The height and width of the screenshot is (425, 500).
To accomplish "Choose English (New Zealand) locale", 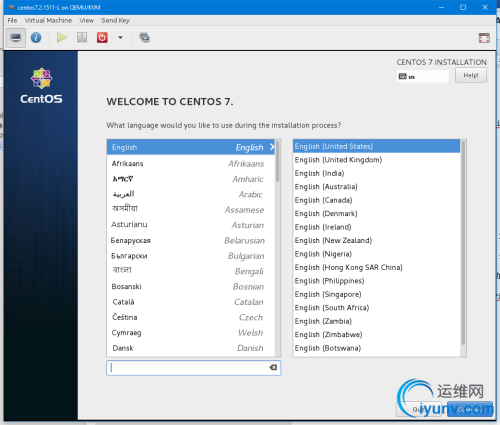I will pos(377,240).
